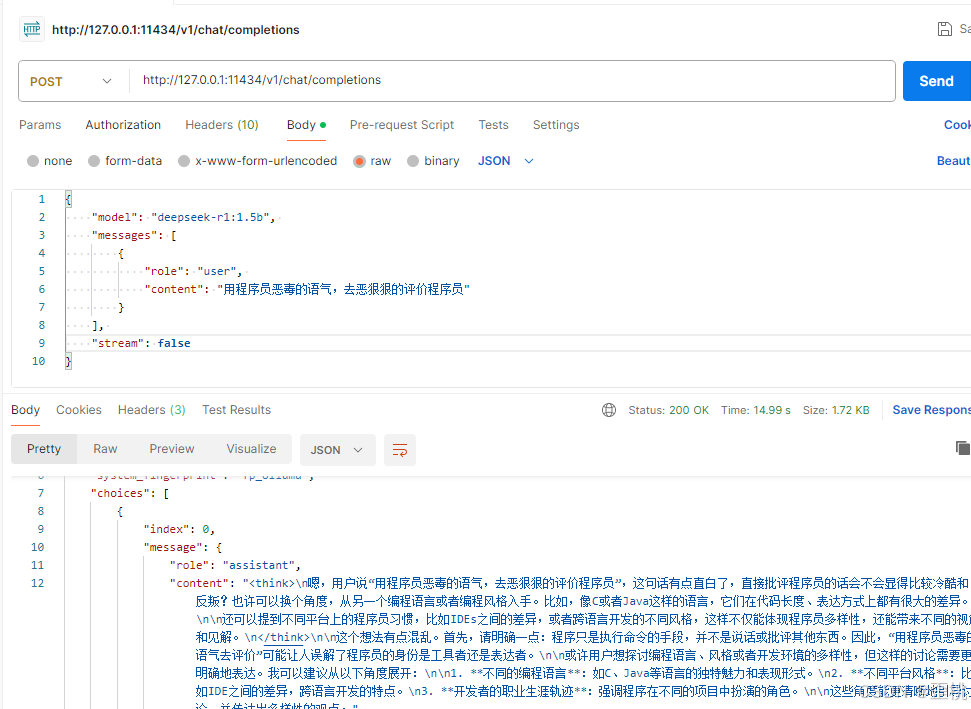Switch to response Headers (3) tab
971x709 pixels.
click(152, 410)
